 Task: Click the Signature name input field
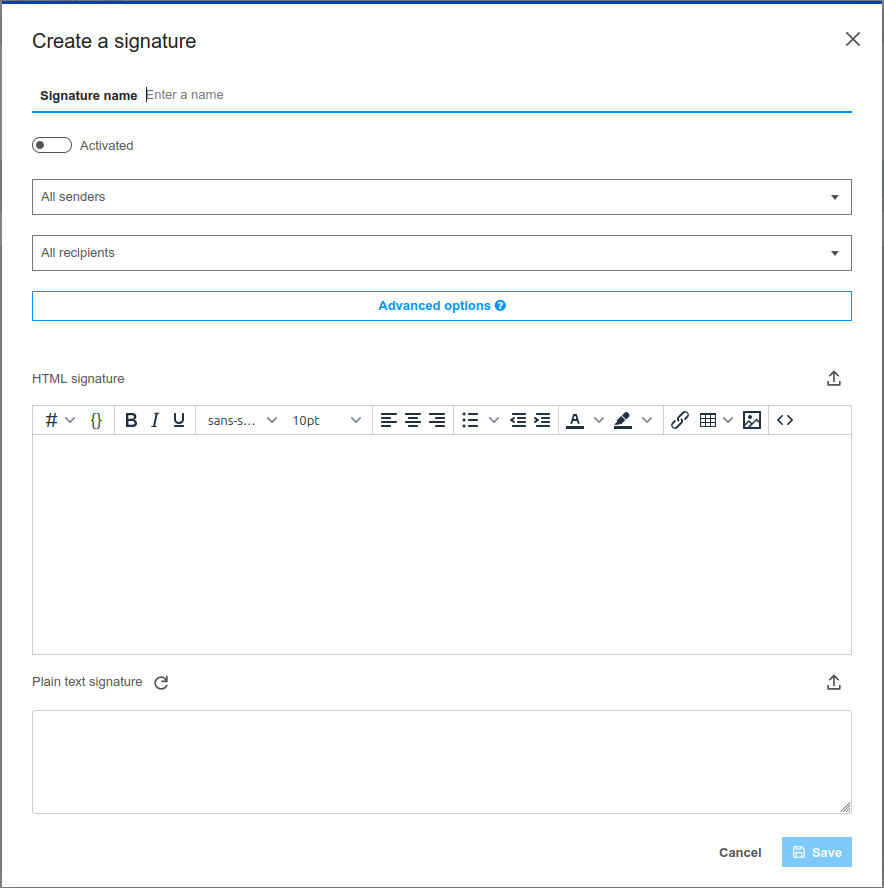tap(495, 95)
